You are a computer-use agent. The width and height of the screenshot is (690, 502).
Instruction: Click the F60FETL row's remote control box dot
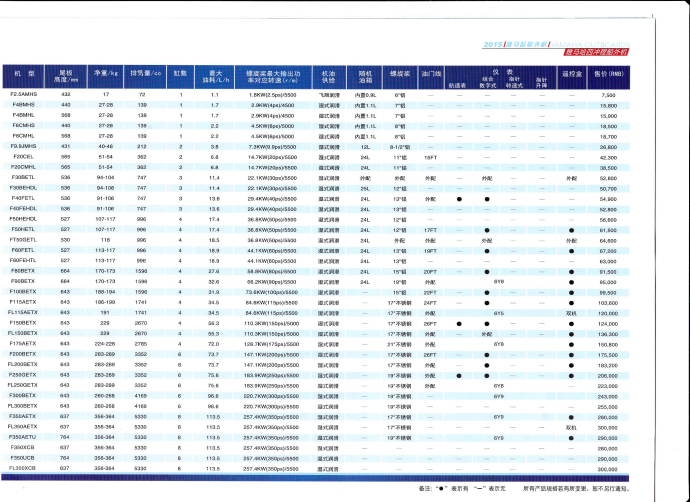point(572,249)
